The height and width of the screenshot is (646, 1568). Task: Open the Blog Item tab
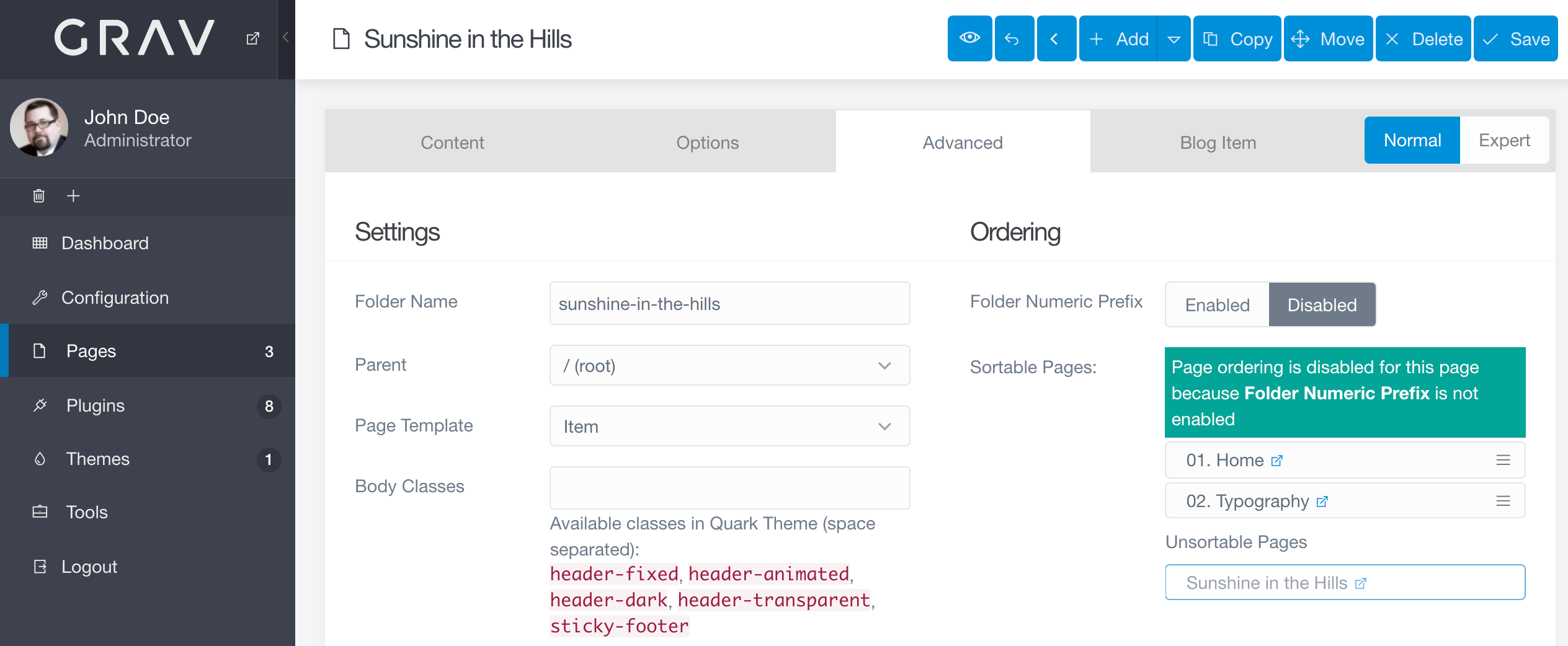coord(1218,142)
